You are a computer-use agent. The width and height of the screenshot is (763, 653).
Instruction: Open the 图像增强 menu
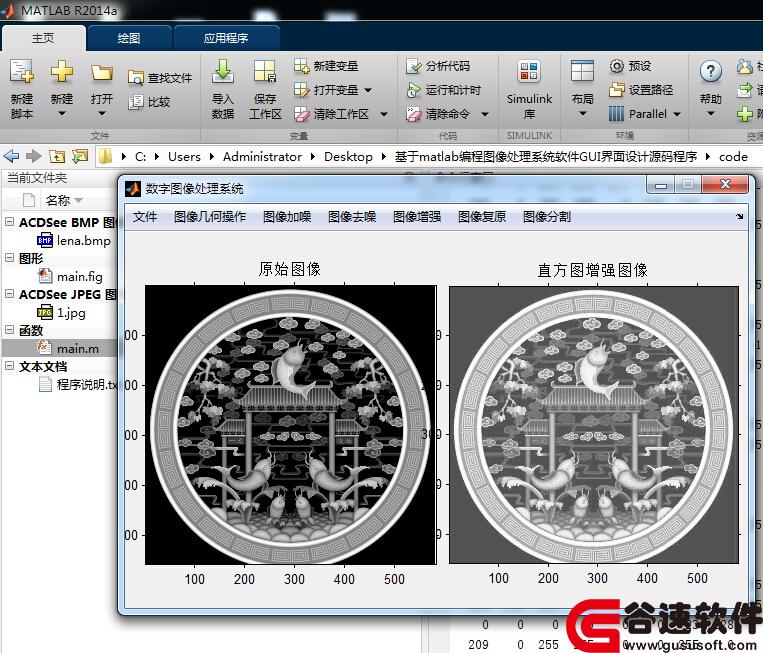[417, 217]
